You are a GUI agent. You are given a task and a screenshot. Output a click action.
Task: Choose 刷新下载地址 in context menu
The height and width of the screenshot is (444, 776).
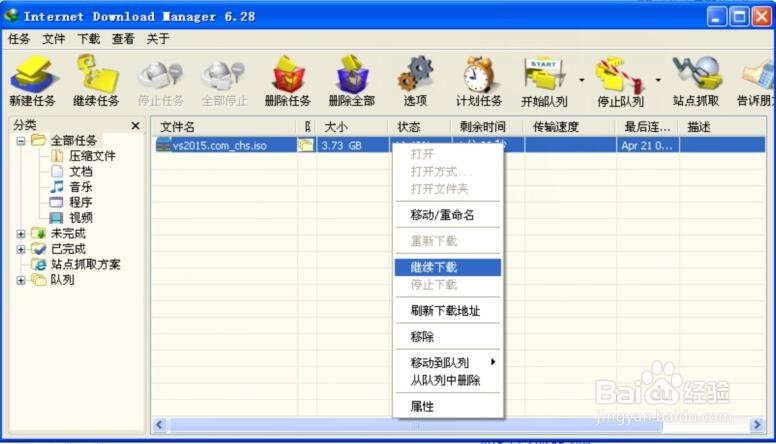(x=448, y=311)
